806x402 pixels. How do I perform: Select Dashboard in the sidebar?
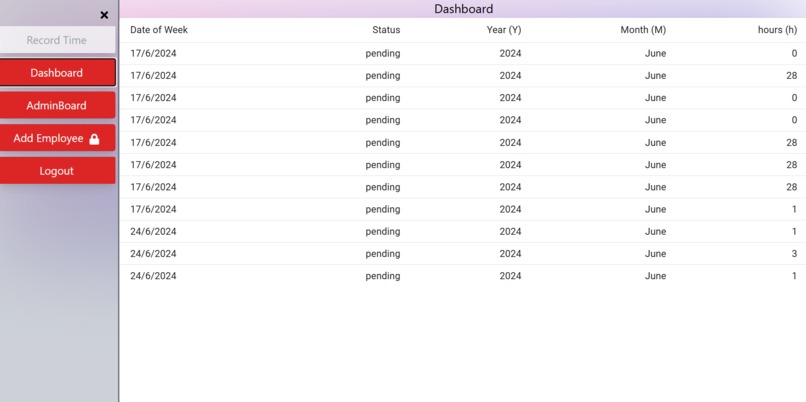[57, 72]
